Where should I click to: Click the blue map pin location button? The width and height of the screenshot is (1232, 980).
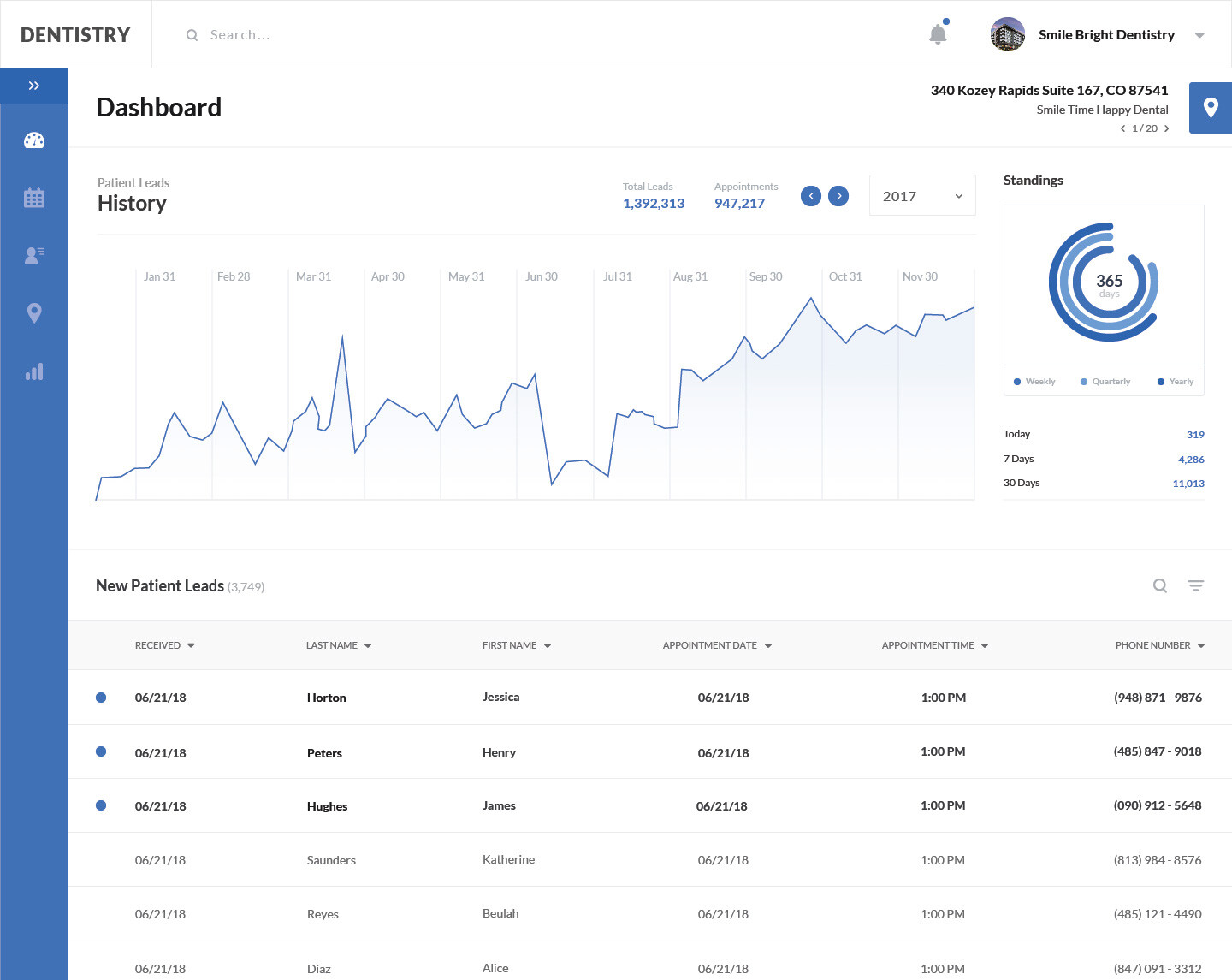coord(1210,108)
